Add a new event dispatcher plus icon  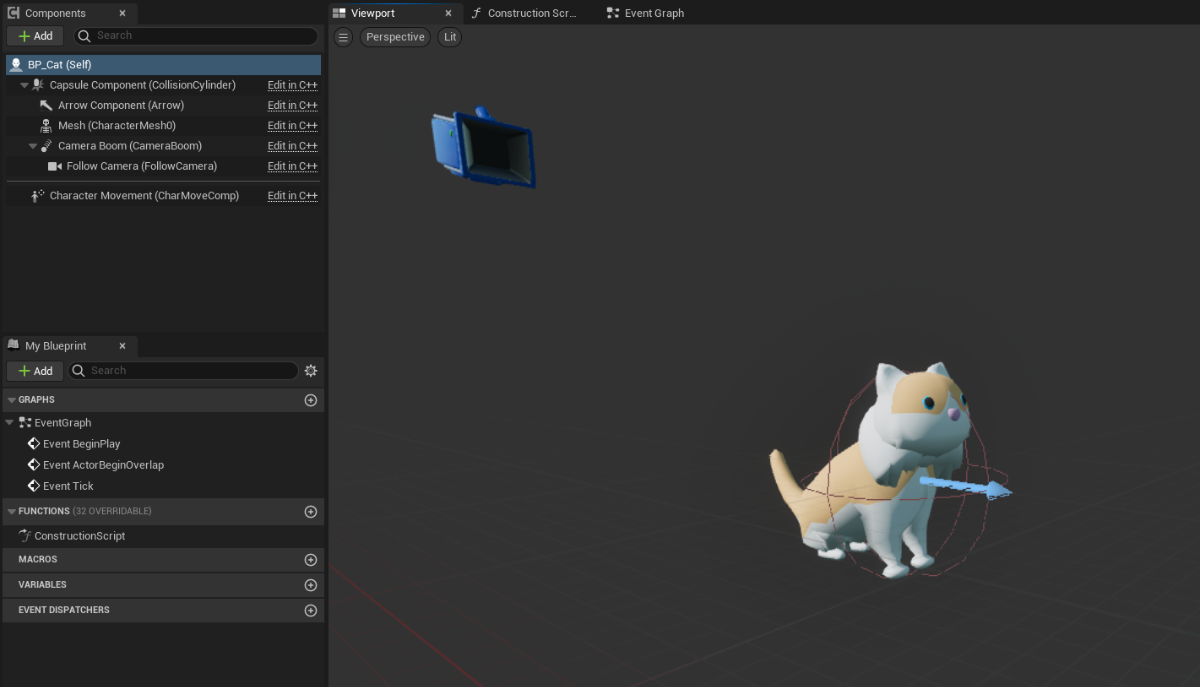pos(311,610)
